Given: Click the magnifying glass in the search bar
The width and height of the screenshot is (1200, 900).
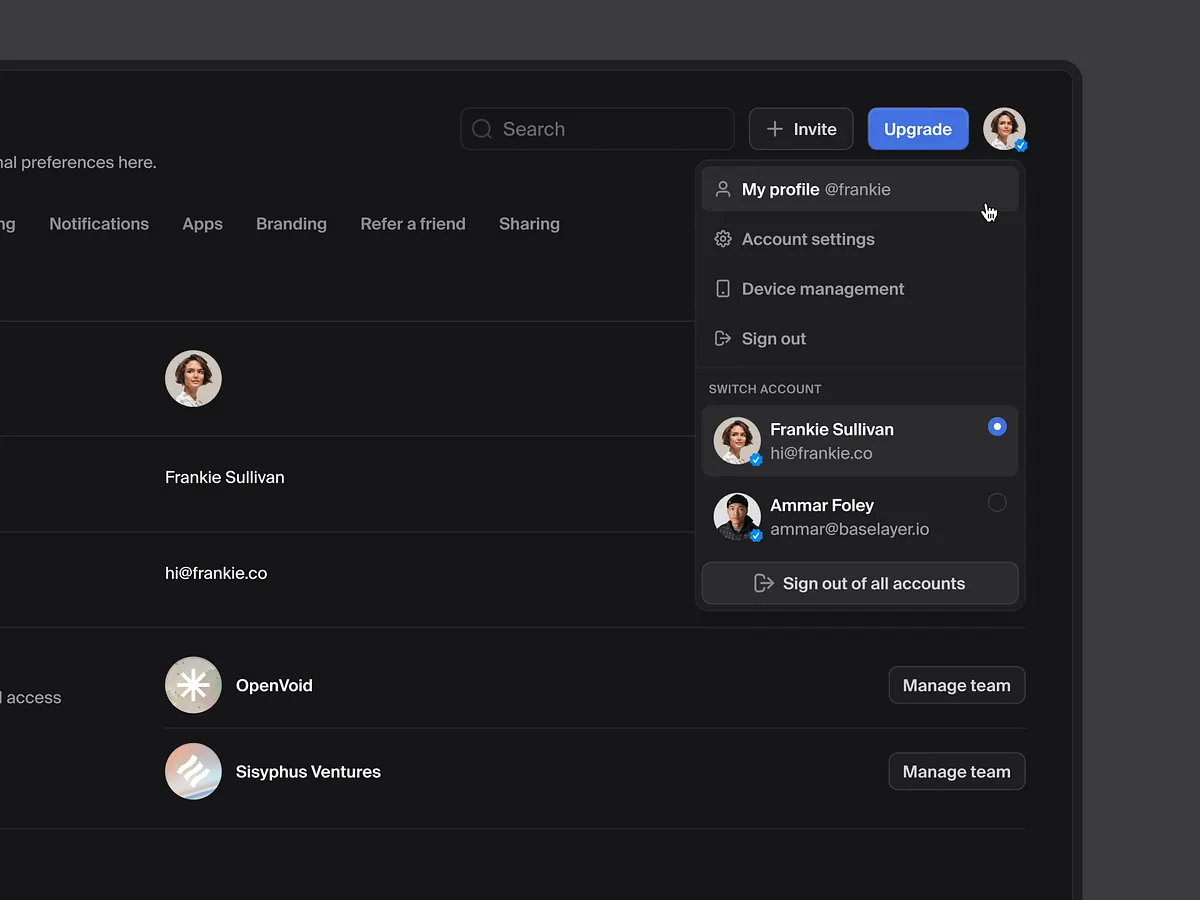Looking at the screenshot, I should (x=481, y=129).
